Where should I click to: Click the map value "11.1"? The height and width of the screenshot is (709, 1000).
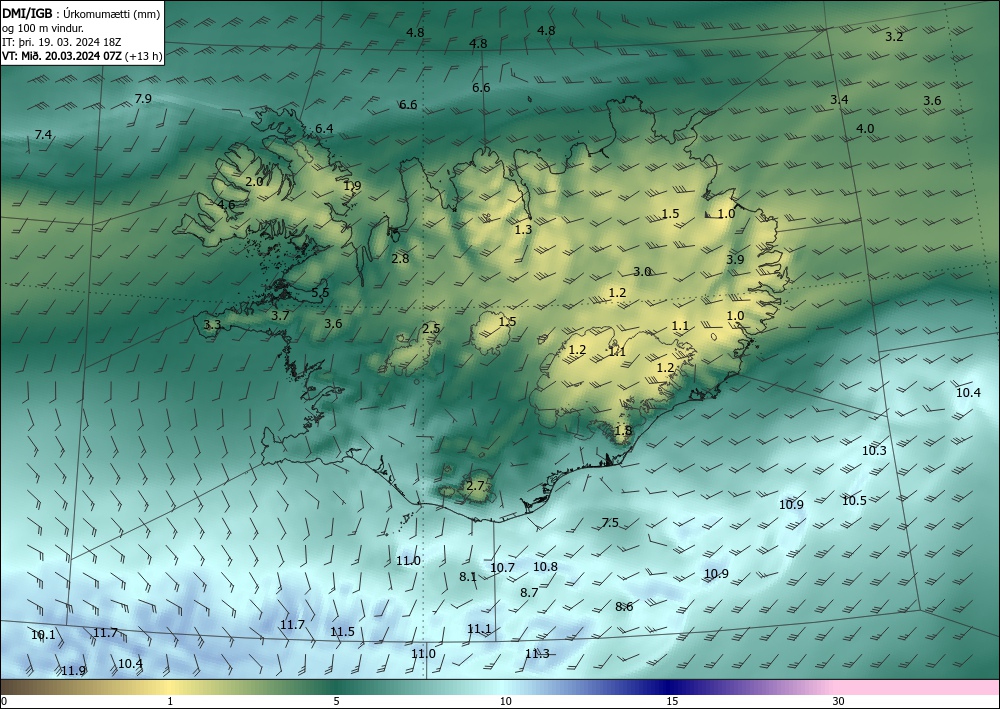coord(480,629)
